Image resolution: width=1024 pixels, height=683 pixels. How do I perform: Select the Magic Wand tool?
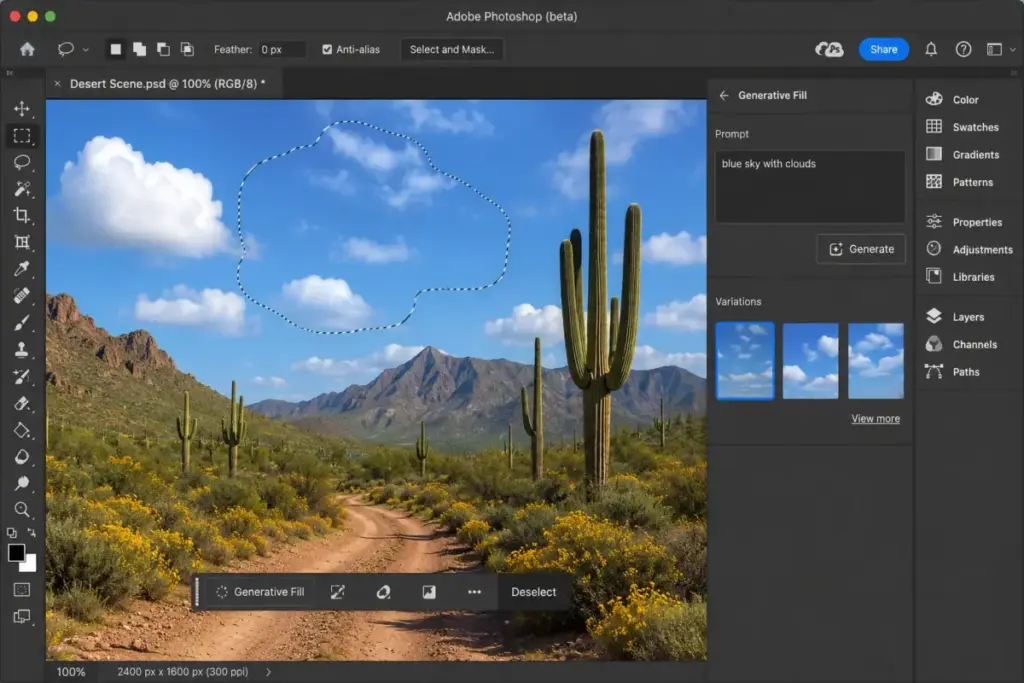click(22, 189)
